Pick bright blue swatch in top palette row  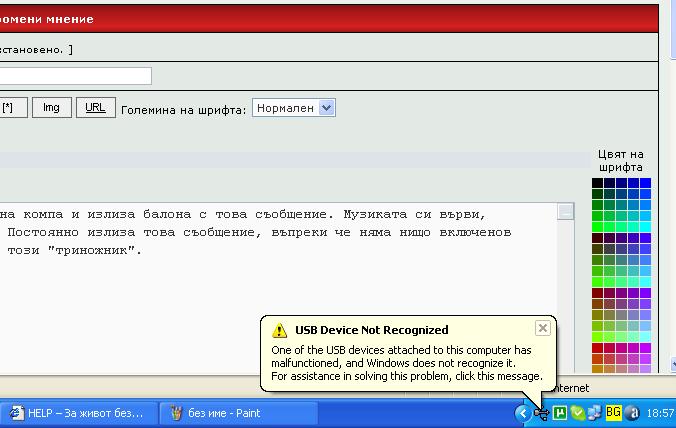(x=645, y=183)
